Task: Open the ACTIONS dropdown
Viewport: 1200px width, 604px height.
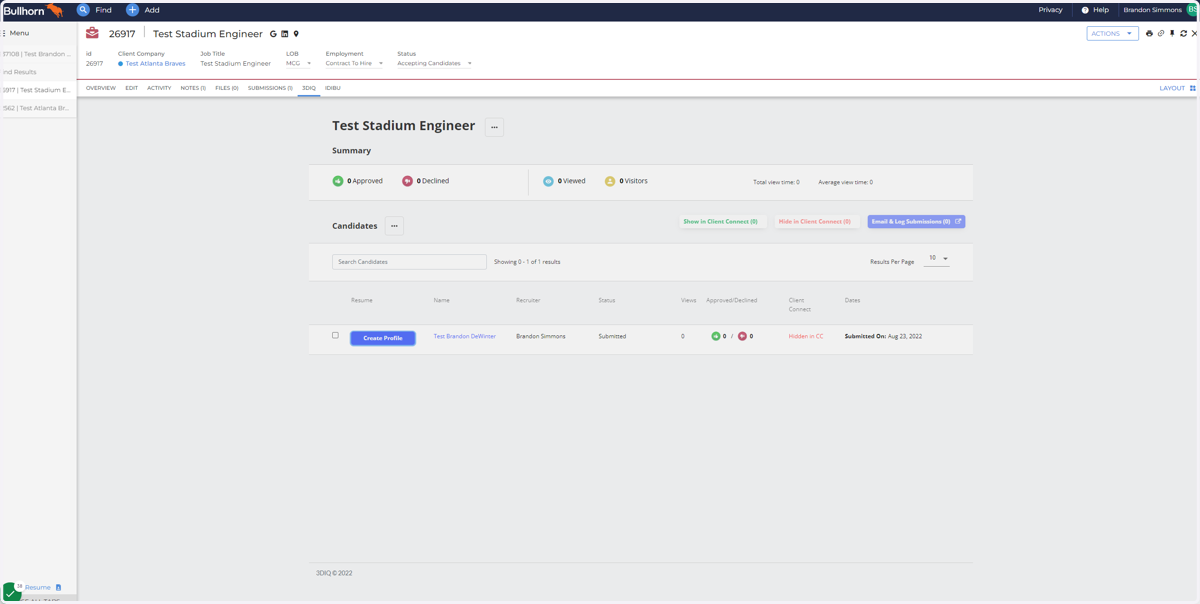Action: pos(1112,34)
